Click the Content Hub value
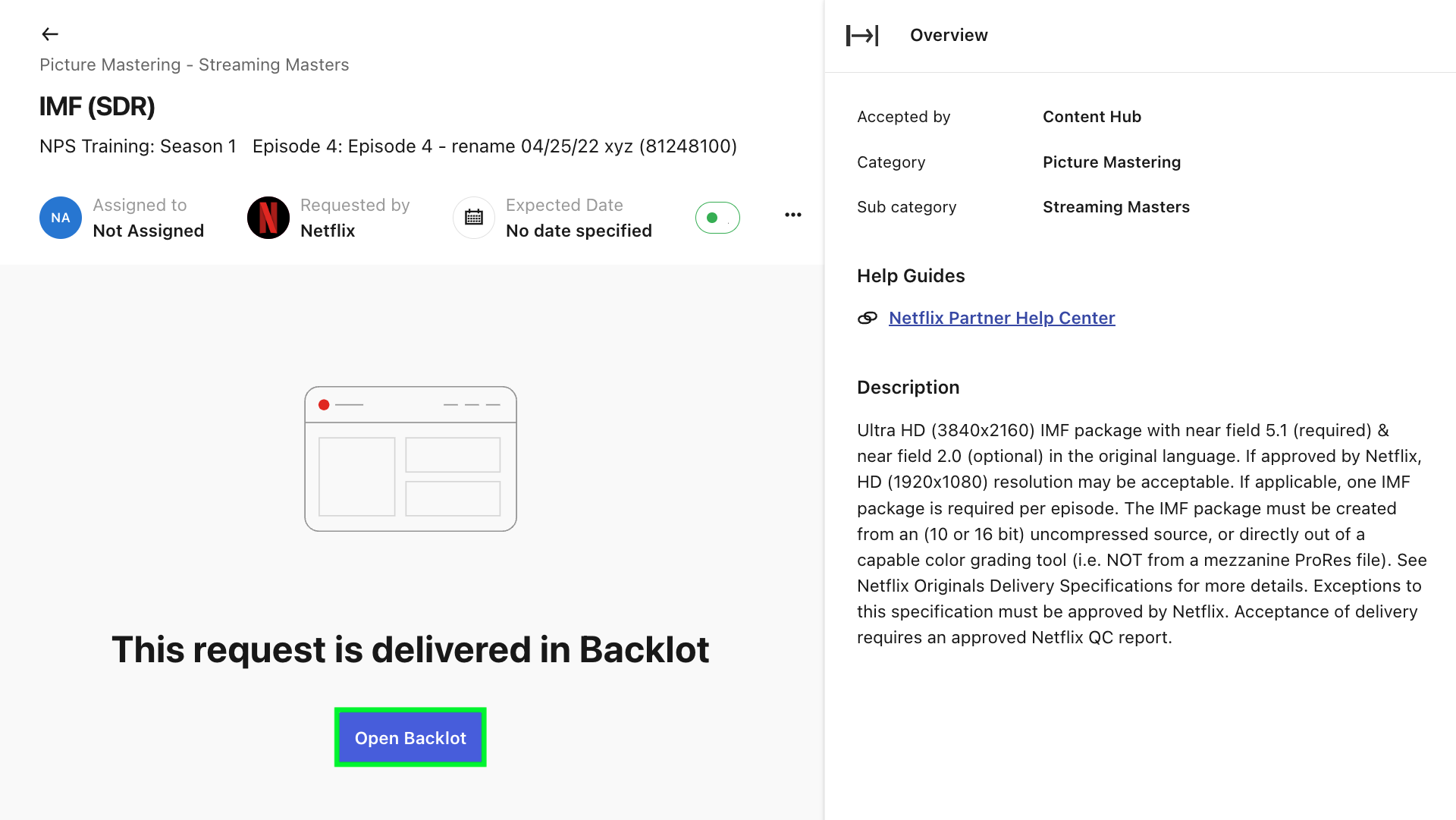Screen dimensions: 1456x820 click(1092, 117)
